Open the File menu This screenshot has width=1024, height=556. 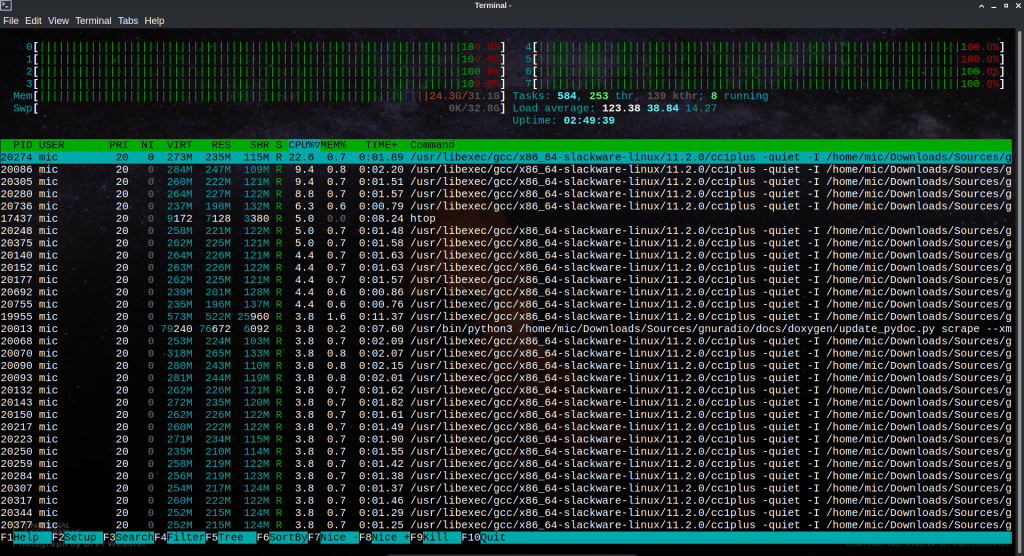tap(11, 20)
